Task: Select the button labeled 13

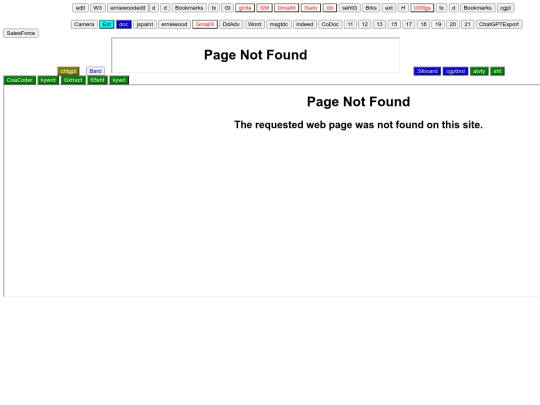Action: click(380, 24)
